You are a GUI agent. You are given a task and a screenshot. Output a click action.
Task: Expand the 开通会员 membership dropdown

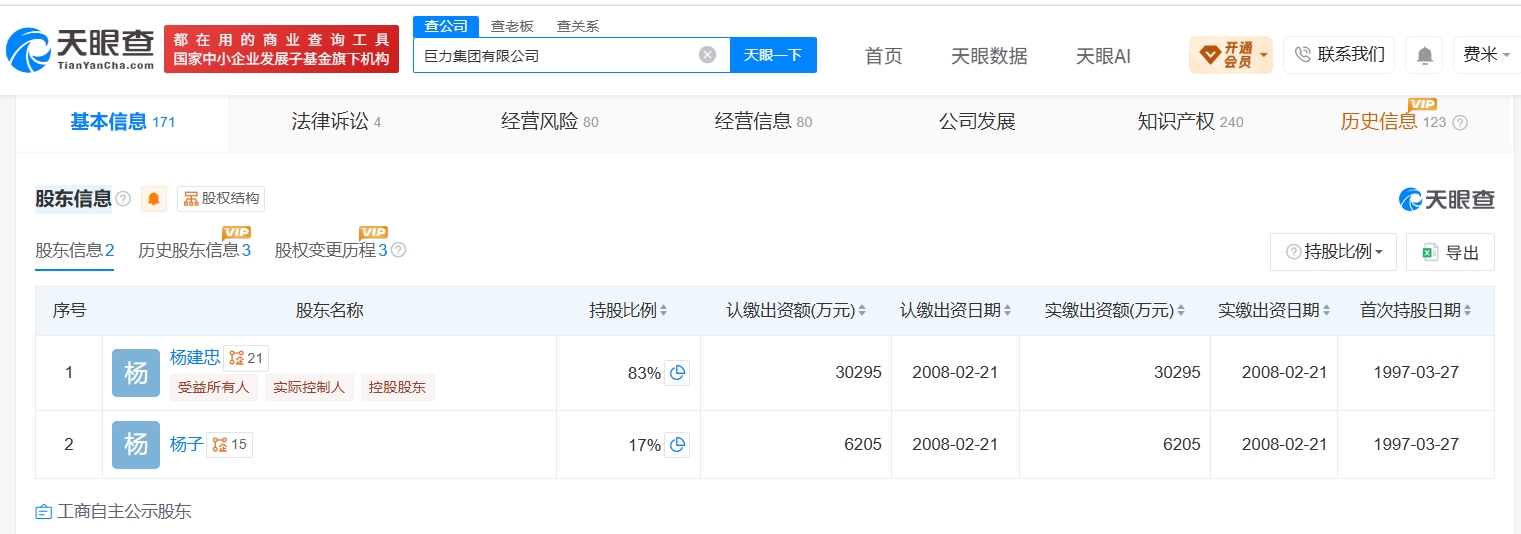click(1230, 55)
